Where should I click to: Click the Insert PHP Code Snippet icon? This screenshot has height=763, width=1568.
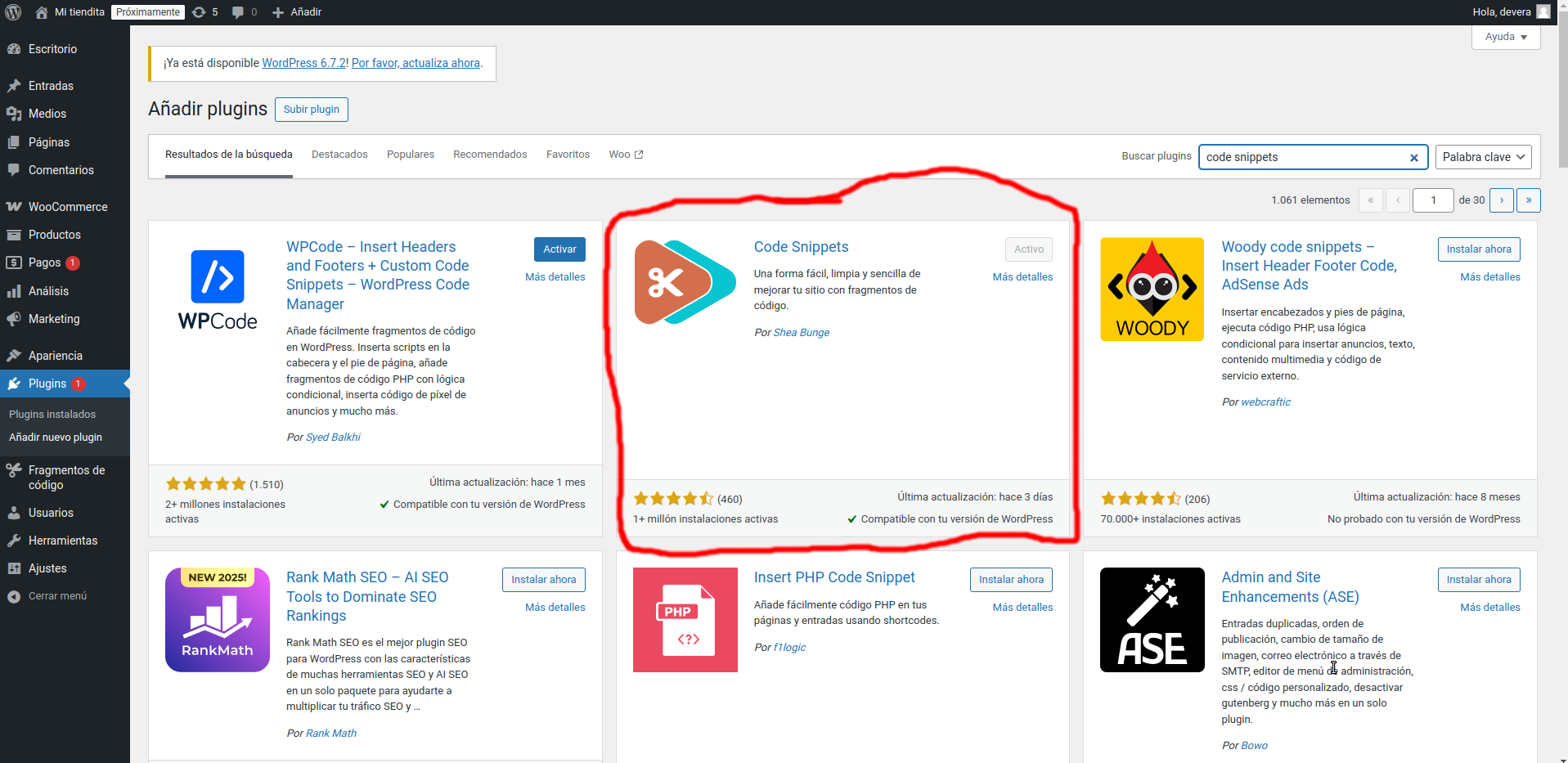685,620
